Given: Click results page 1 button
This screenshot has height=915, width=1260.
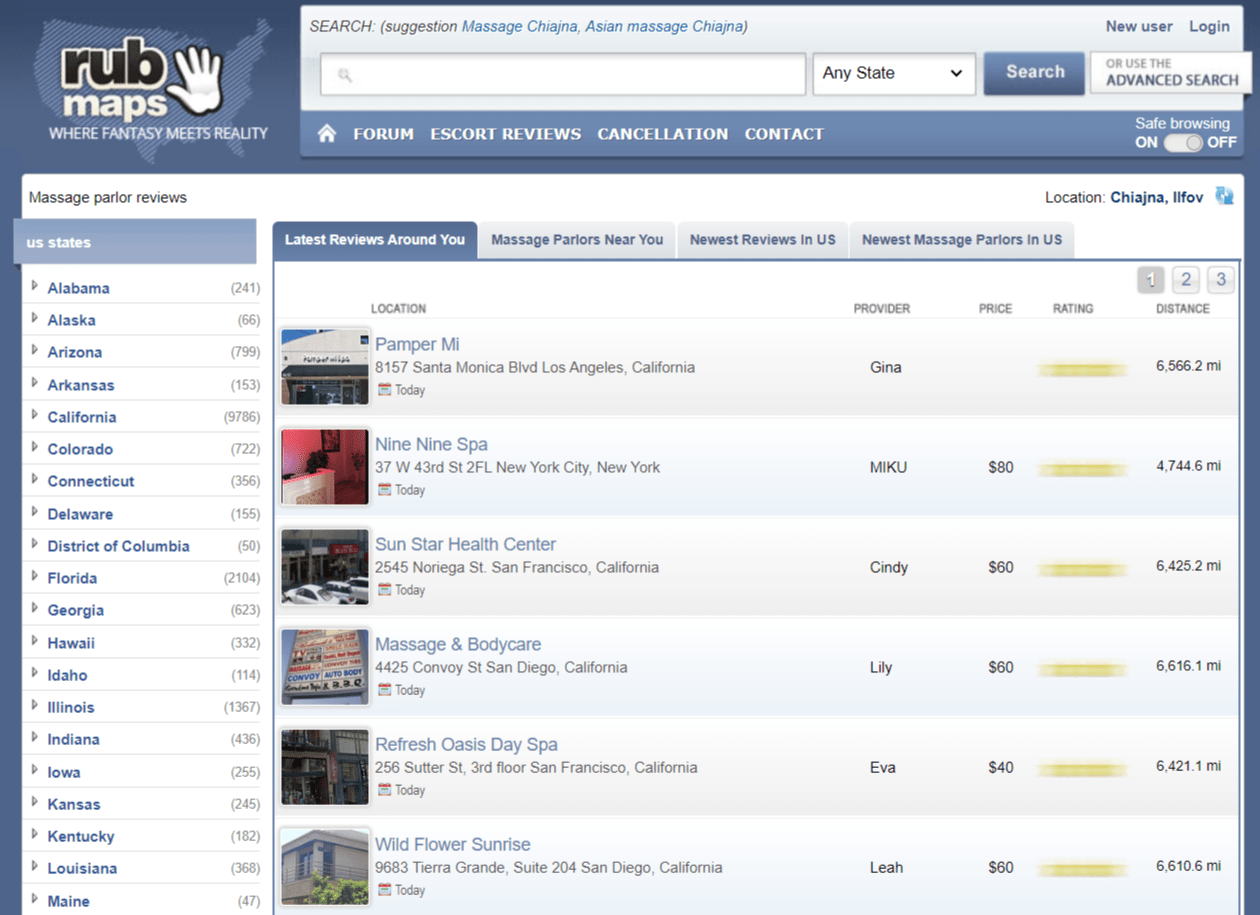Looking at the screenshot, I should tap(1151, 279).
